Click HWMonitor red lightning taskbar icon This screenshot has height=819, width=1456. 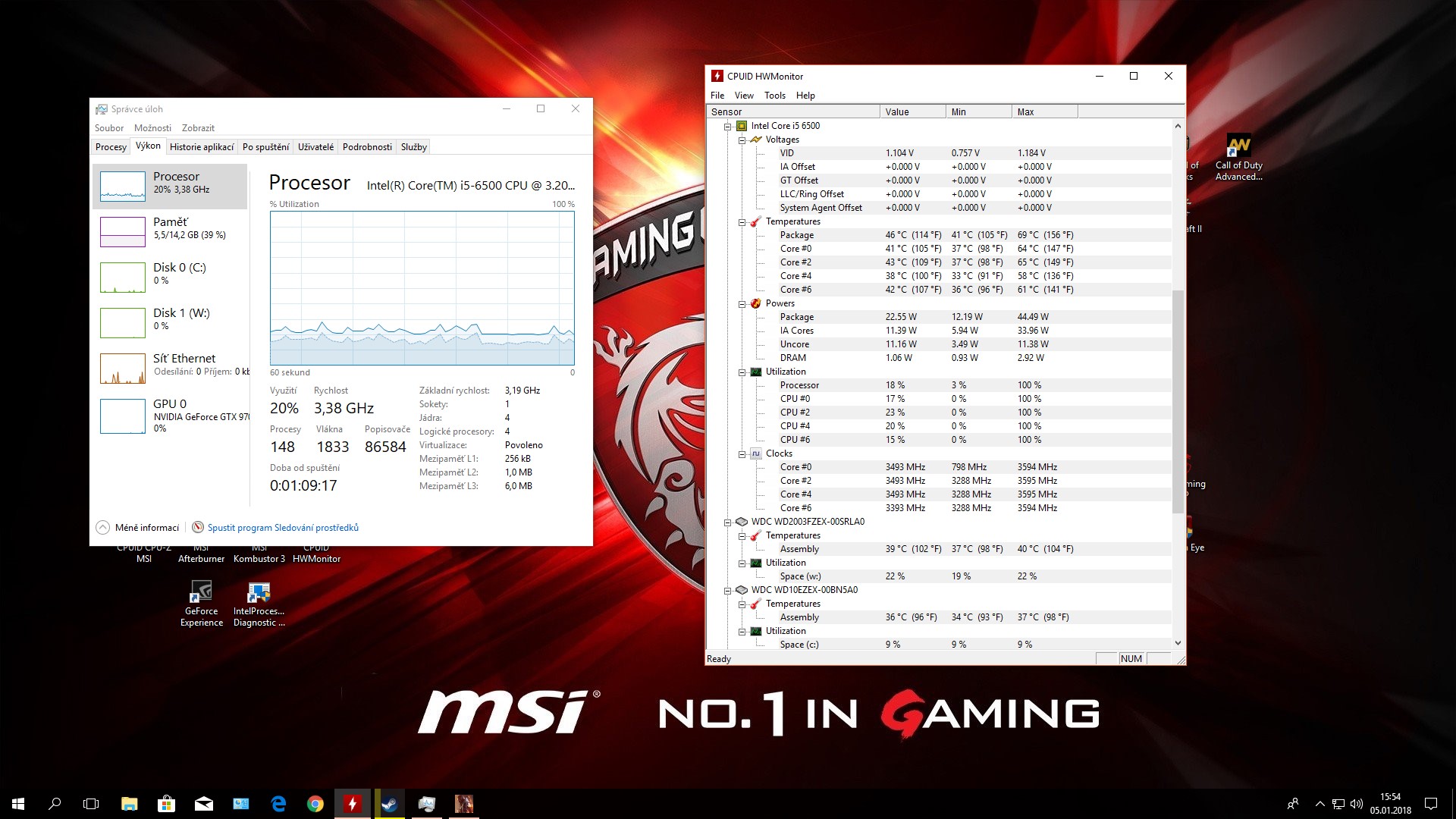353,804
